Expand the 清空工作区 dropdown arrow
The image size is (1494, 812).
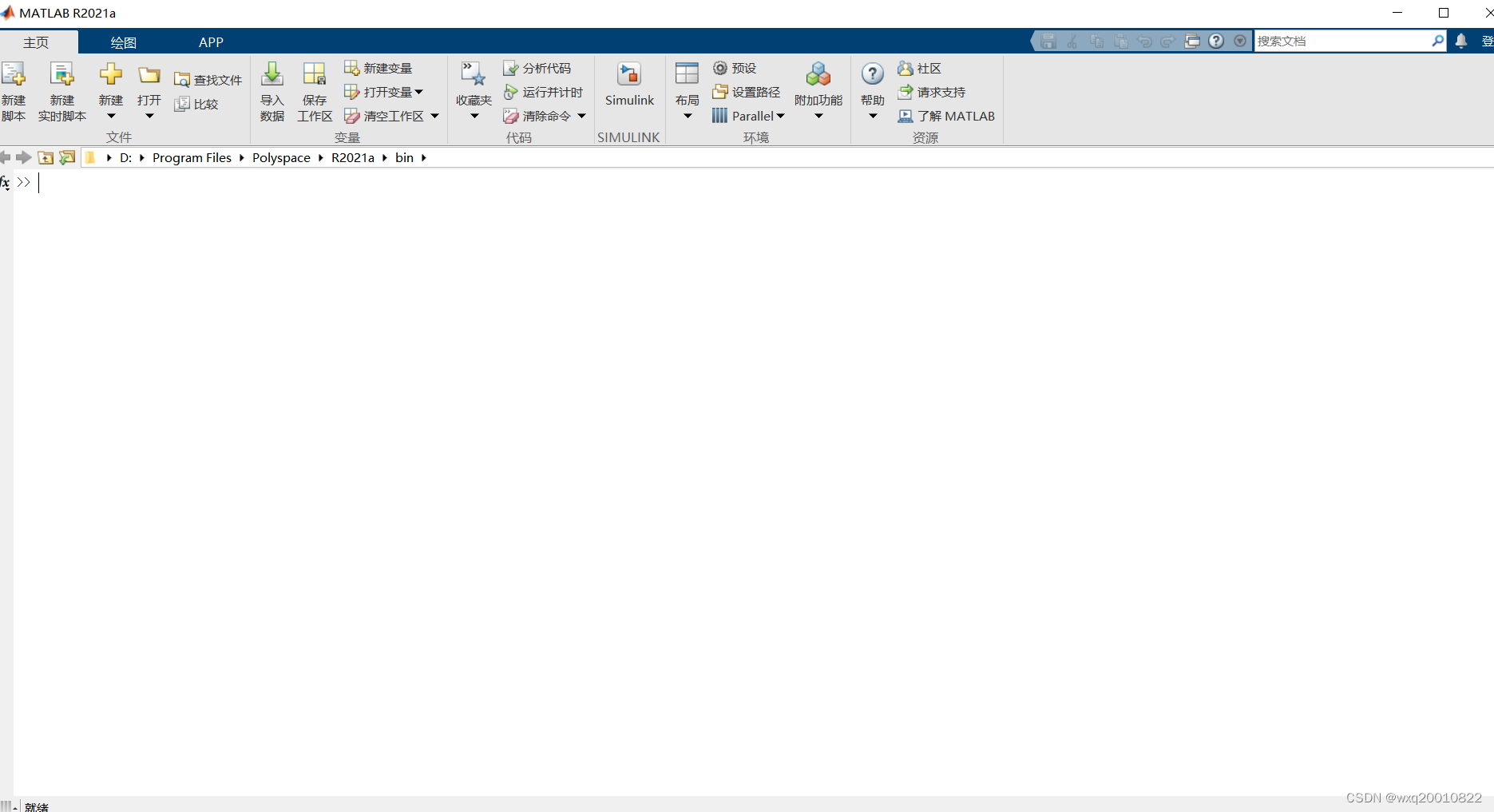coord(434,116)
